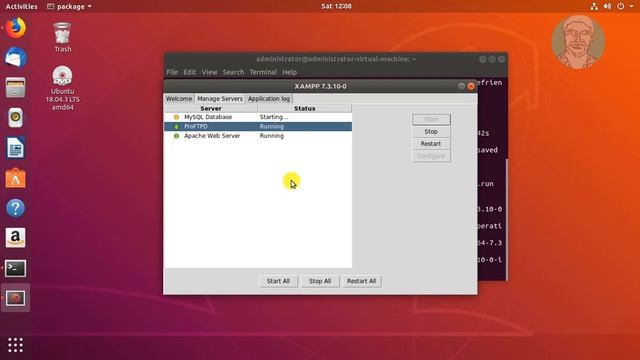Image resolution: width=640 pixels, height=360 pixels.
Task: Click the terminal window title bar
Action: coord(336,59)
